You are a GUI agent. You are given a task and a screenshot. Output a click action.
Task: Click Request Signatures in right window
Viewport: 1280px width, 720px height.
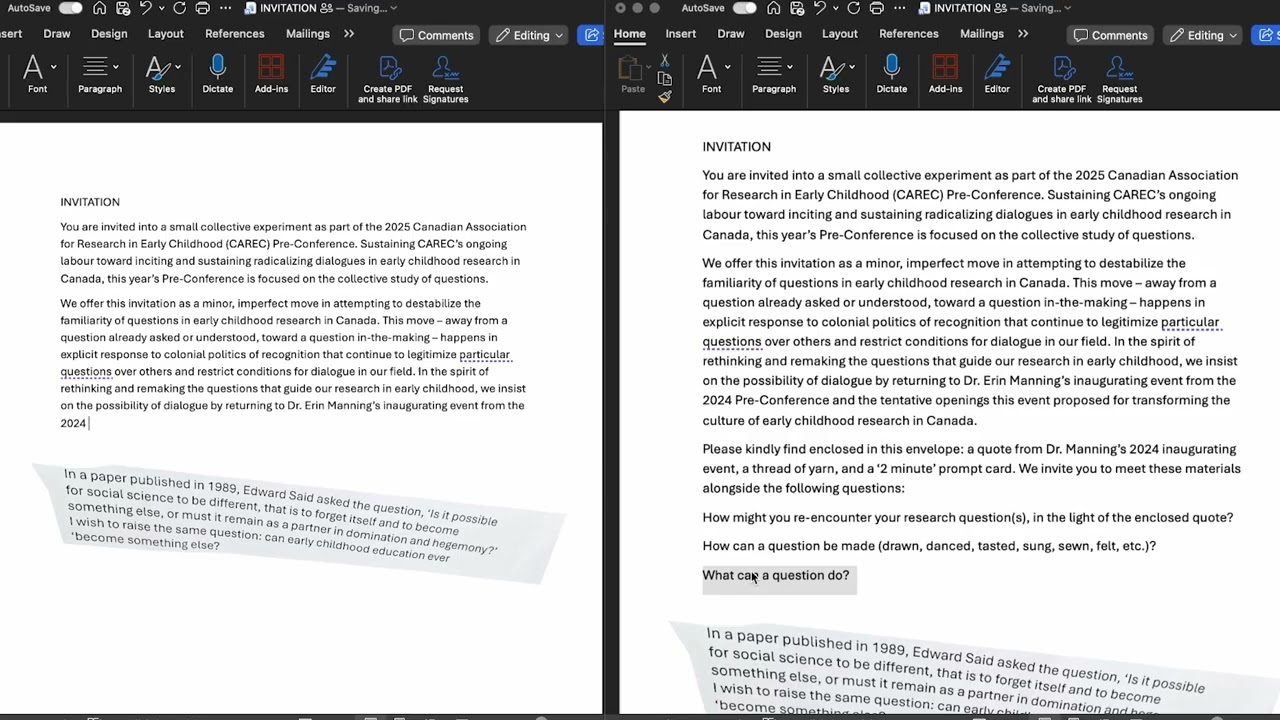[1120, 78]
